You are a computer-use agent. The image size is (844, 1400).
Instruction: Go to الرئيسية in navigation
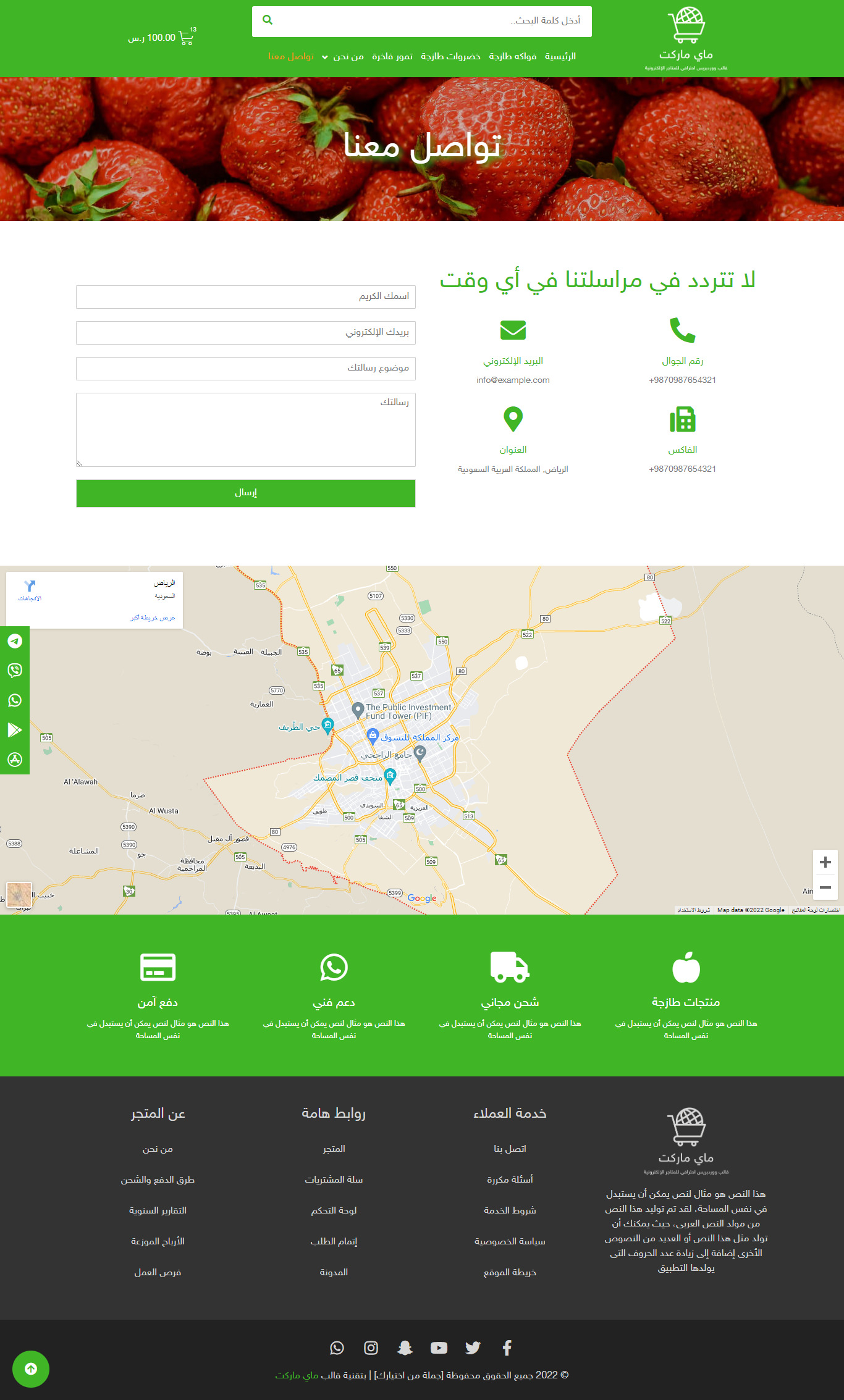pyautogui.click(x=560, y=57)
